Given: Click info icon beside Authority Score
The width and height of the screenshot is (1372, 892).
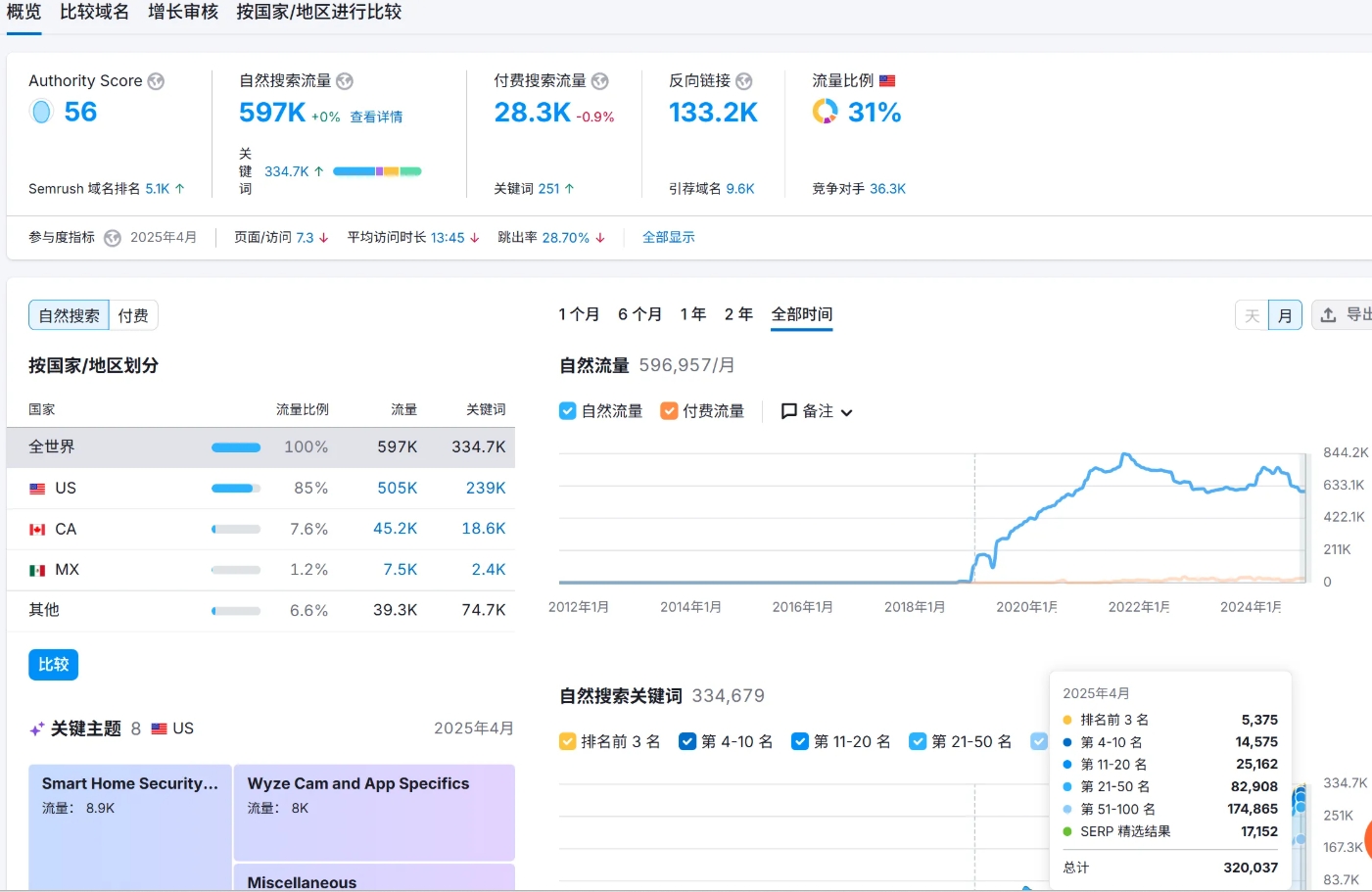Looking at the screenshot, I should tap(156, 81).
